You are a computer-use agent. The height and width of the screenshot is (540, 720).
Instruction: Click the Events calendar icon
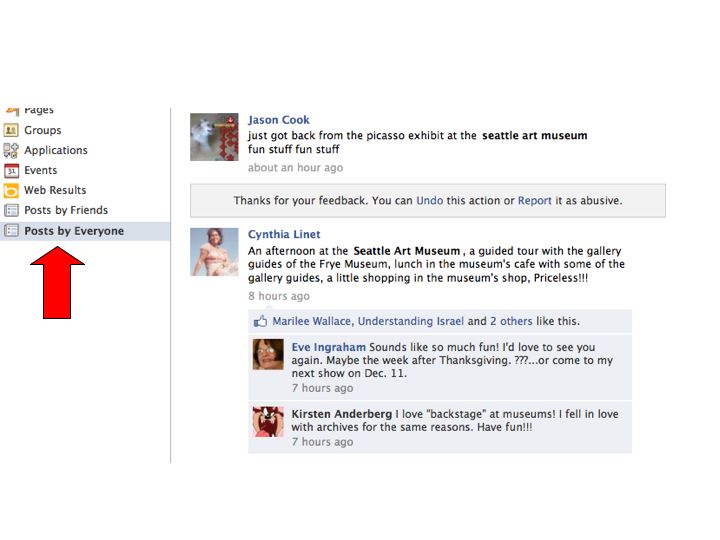coord(11,170)
